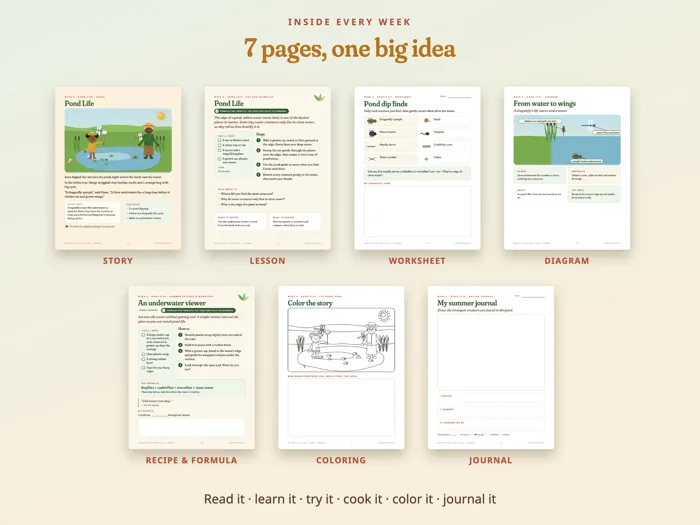Click the green badge under Lesson's Pond Life title
Image resolution: width=700 pixels, height=525 pixels.
[x=251, y=111]
